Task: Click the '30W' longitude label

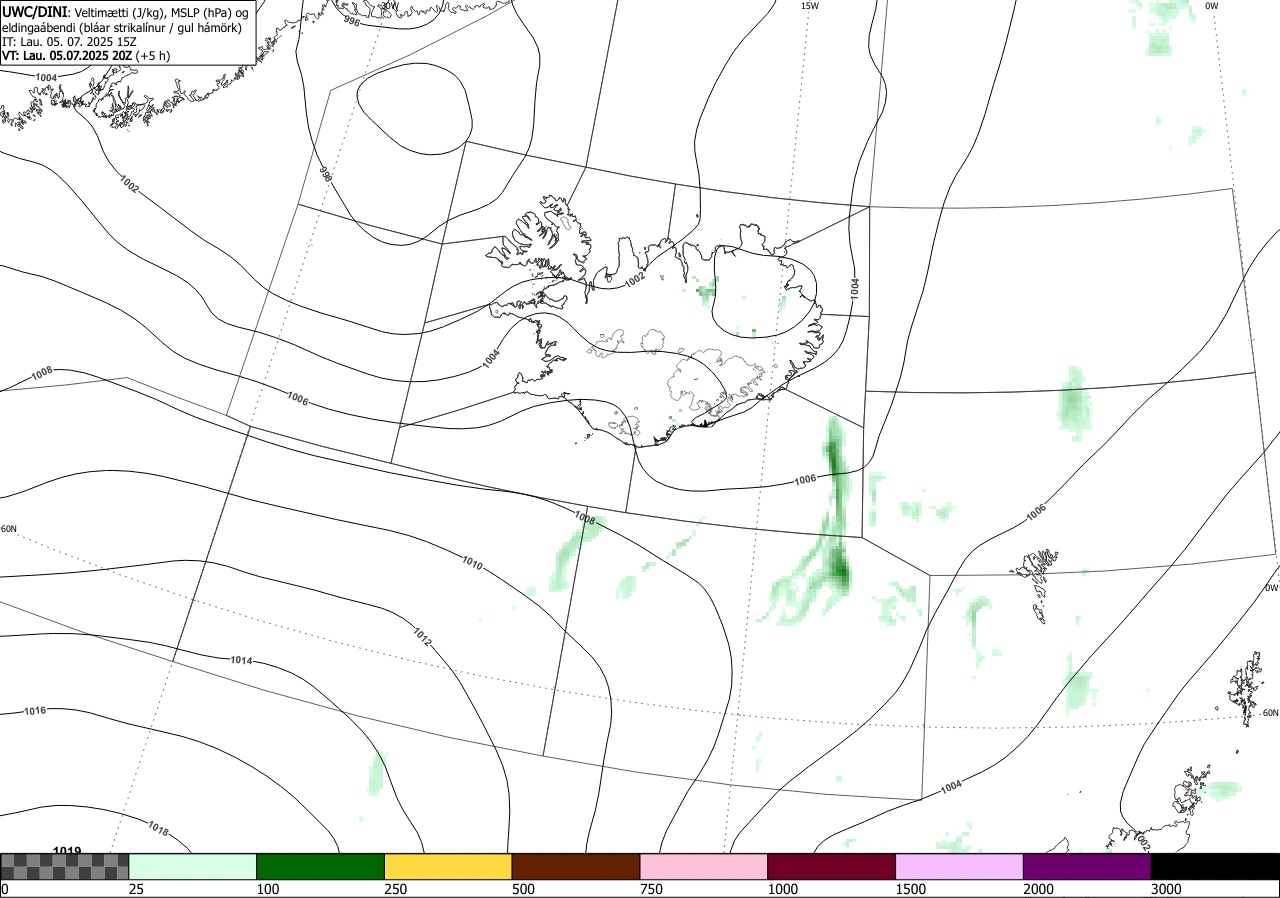Action: (x=389, y=5)
